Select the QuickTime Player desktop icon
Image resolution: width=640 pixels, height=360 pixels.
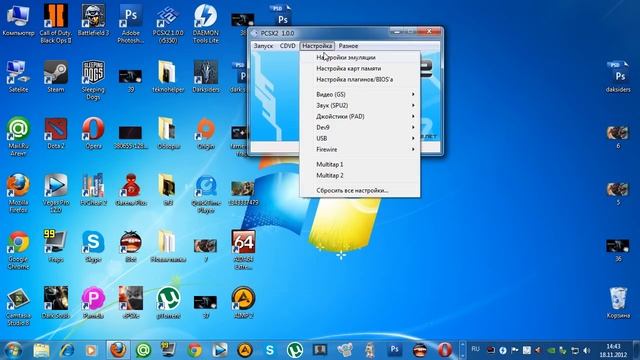[x=206, y=194]
